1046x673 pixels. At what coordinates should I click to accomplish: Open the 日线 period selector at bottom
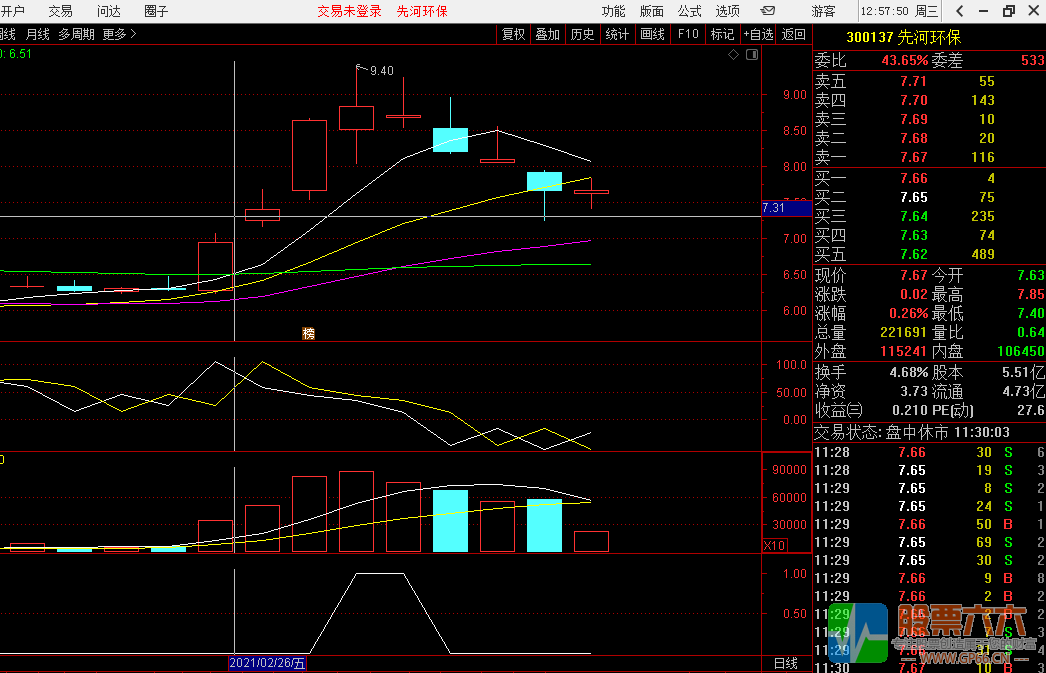786,663
